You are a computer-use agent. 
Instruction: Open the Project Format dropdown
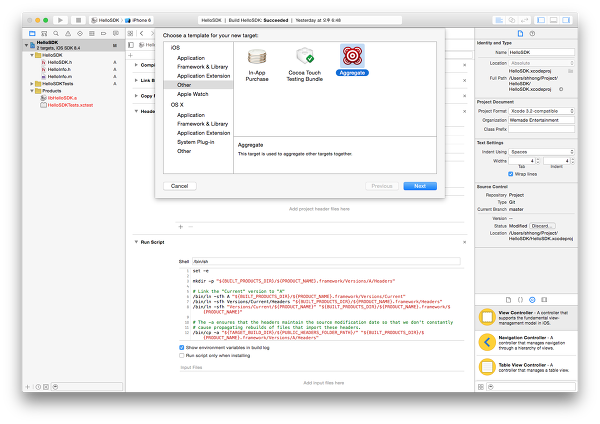(541, 111)
